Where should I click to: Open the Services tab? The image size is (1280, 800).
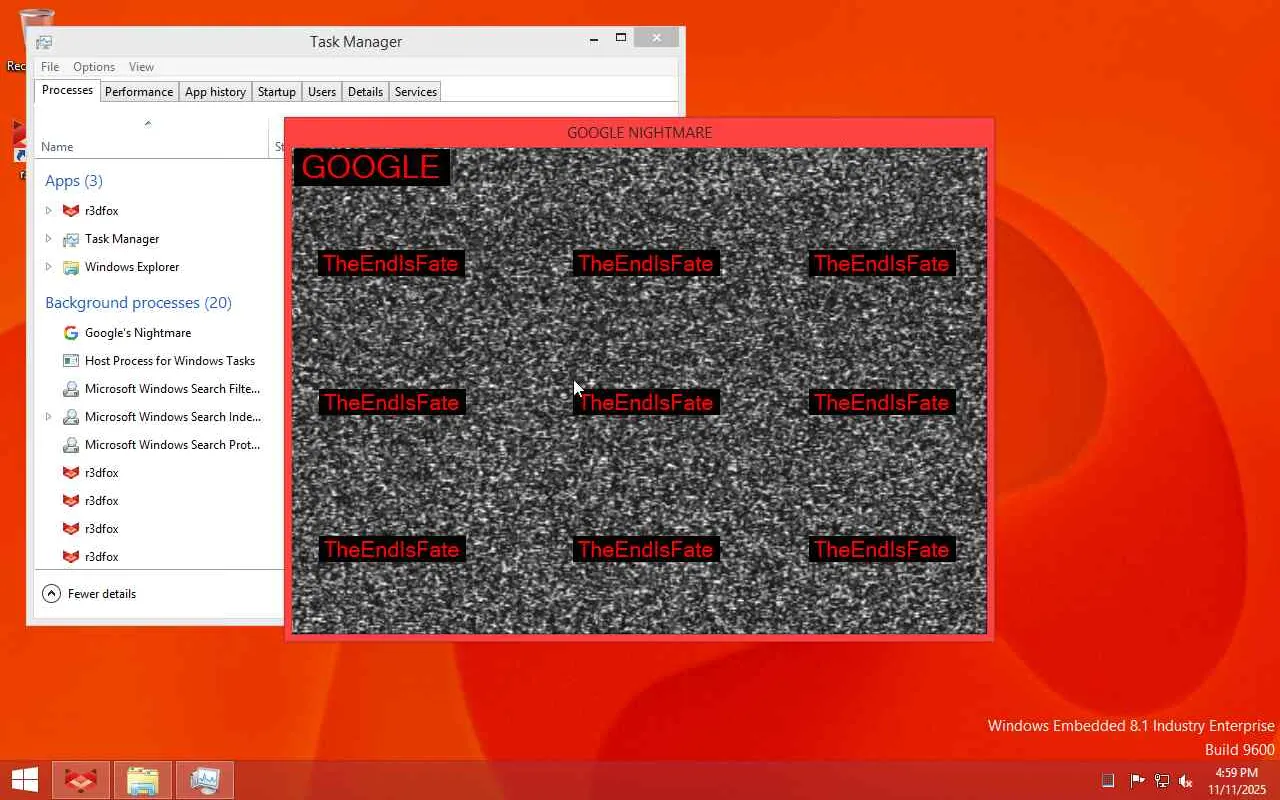[416, 92]
